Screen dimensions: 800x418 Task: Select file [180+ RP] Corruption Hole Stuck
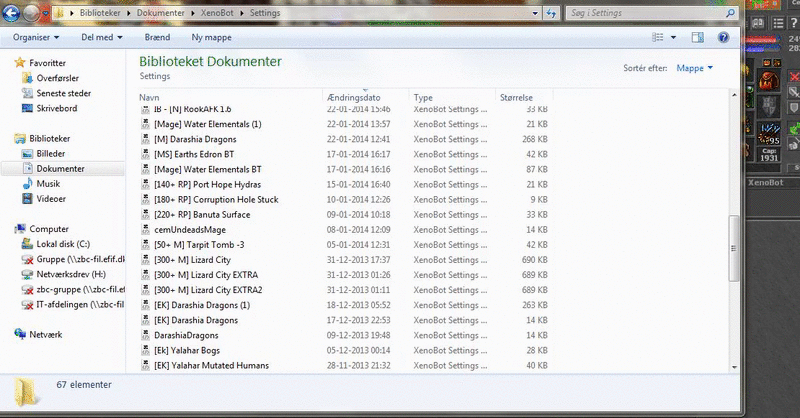216,200
